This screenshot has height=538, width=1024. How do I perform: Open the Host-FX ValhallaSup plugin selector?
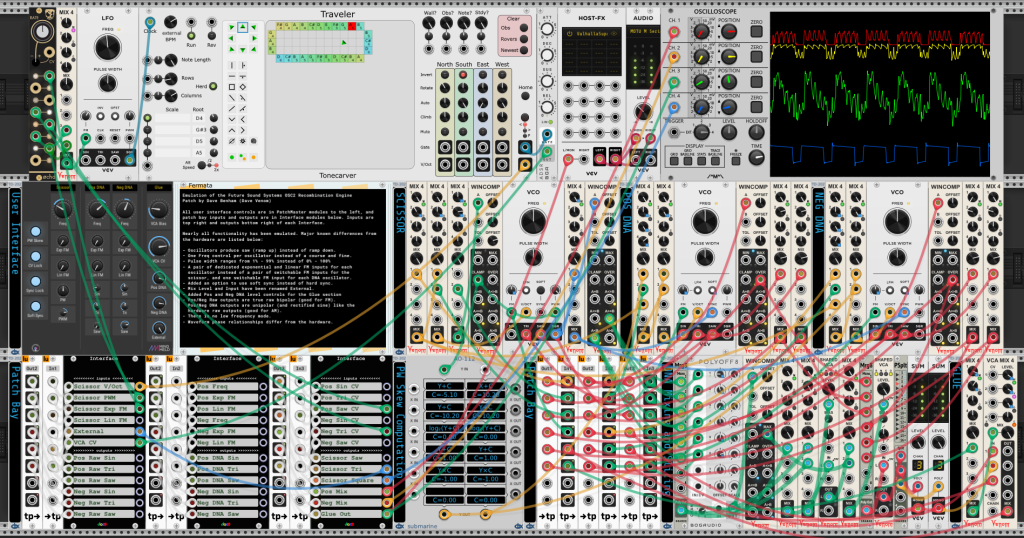pyautogui.click(x=592, y=33)
